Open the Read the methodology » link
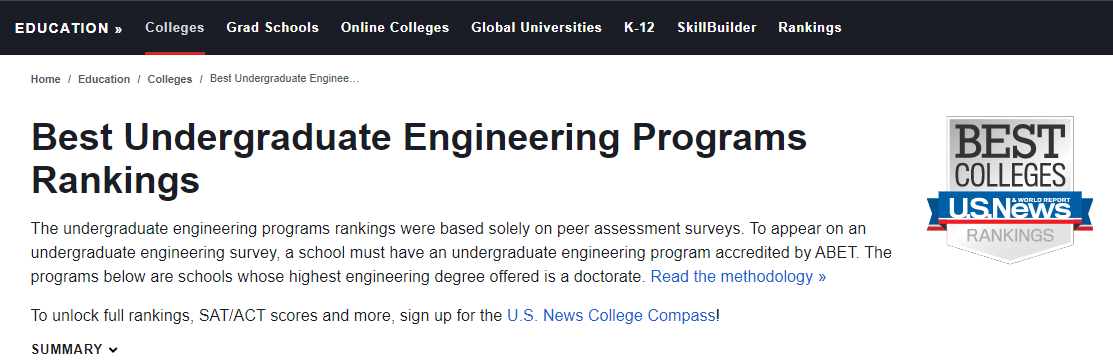Image resolution: width=1113 pixels, height=364 pixels. tap(738, 277)
